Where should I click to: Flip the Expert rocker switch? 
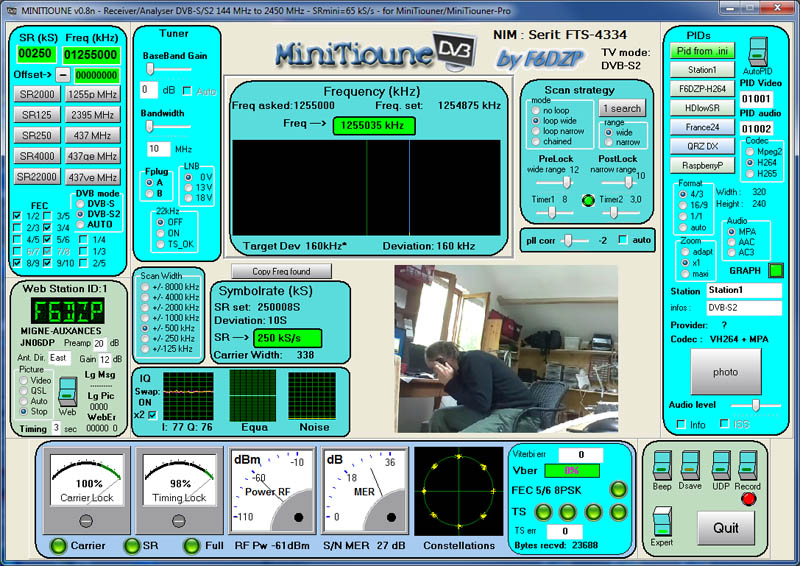coord(662,521)
